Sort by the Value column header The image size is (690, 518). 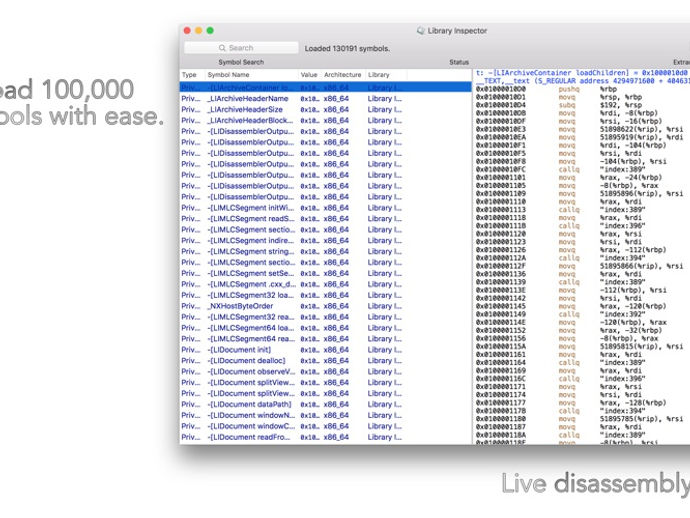310,75
